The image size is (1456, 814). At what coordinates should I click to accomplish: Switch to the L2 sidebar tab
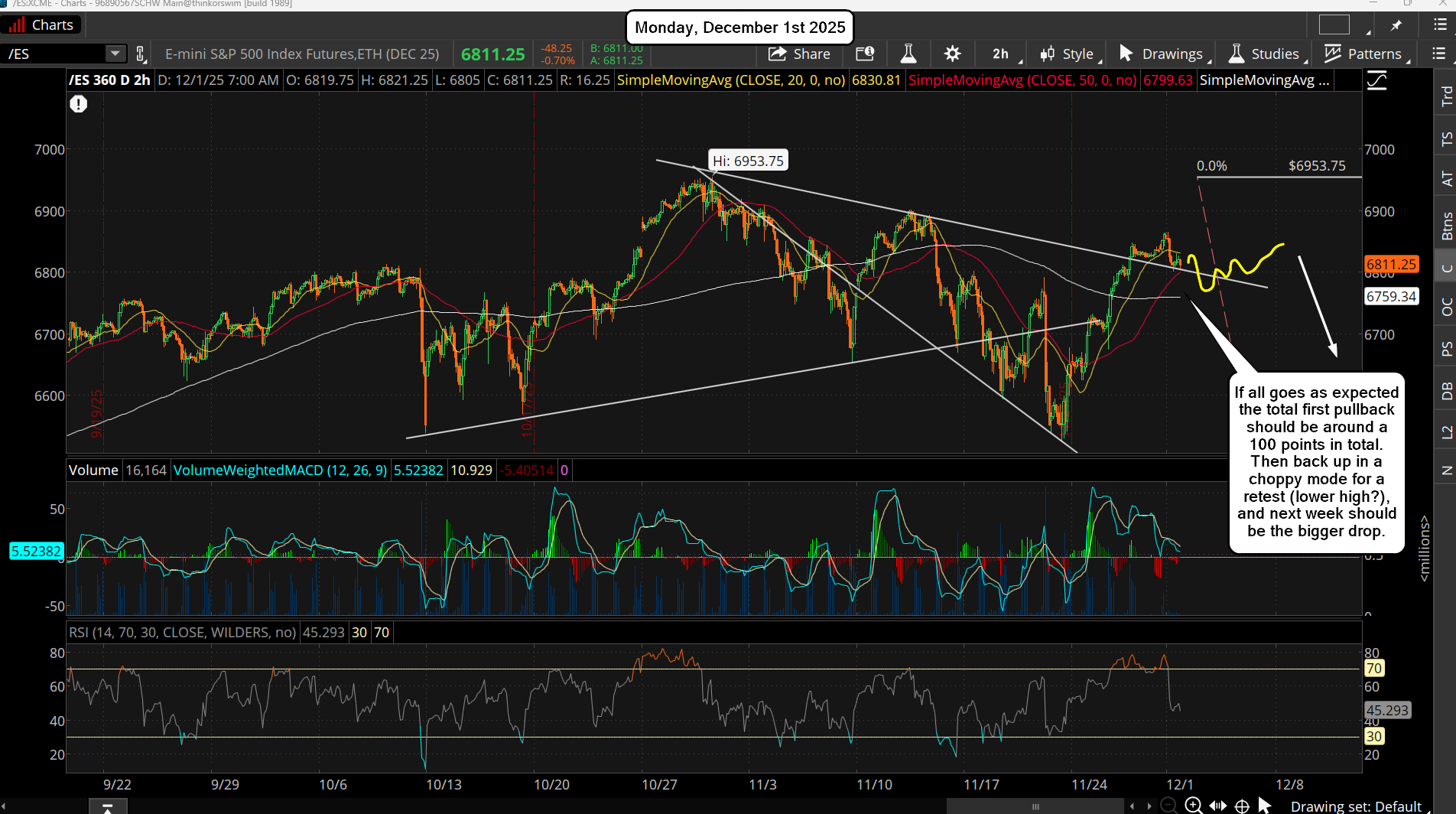pos(1446,432)
